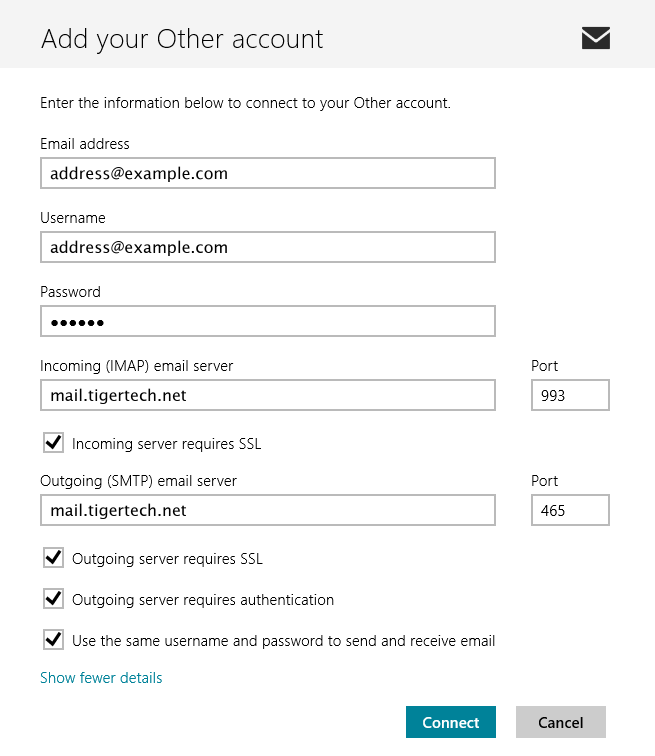
Task: Click the Outgoing server requires SSL label
Action: pos(167,559)
